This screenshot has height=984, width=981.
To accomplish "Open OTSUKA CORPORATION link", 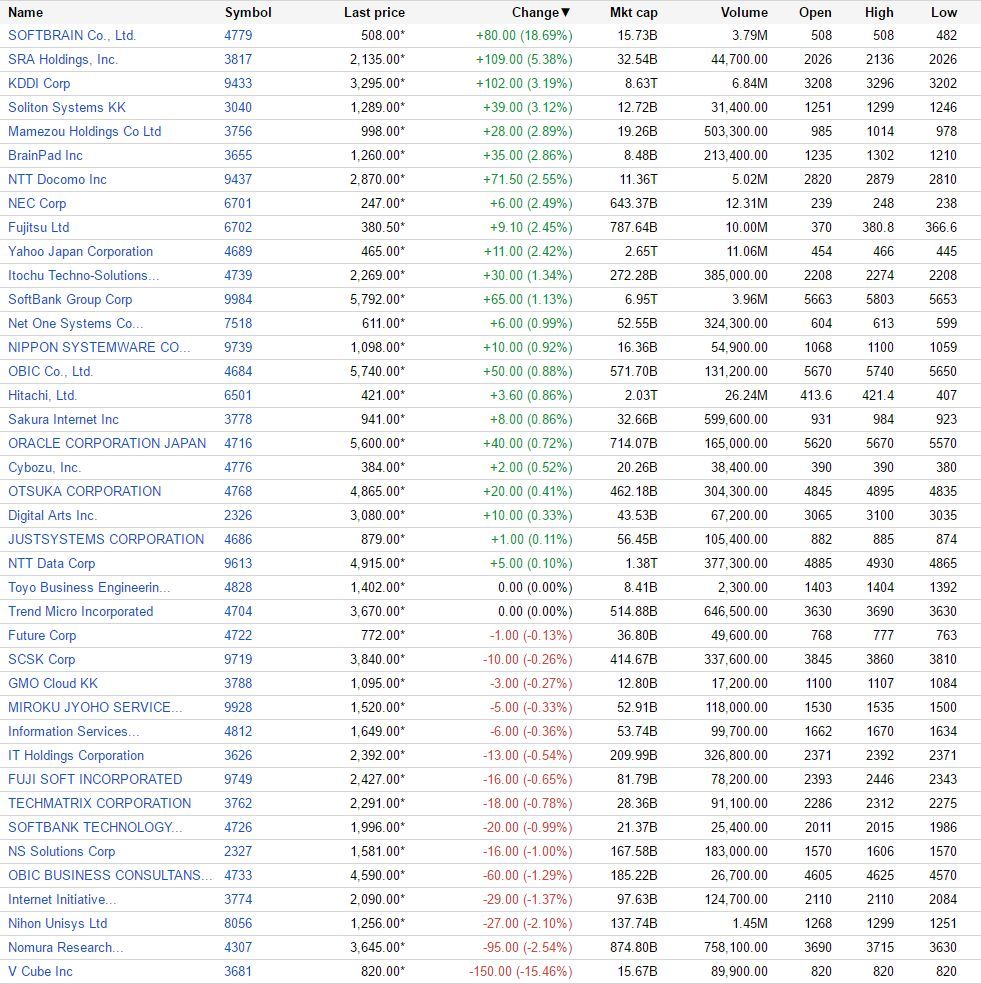I will click(x=85, y=492).
